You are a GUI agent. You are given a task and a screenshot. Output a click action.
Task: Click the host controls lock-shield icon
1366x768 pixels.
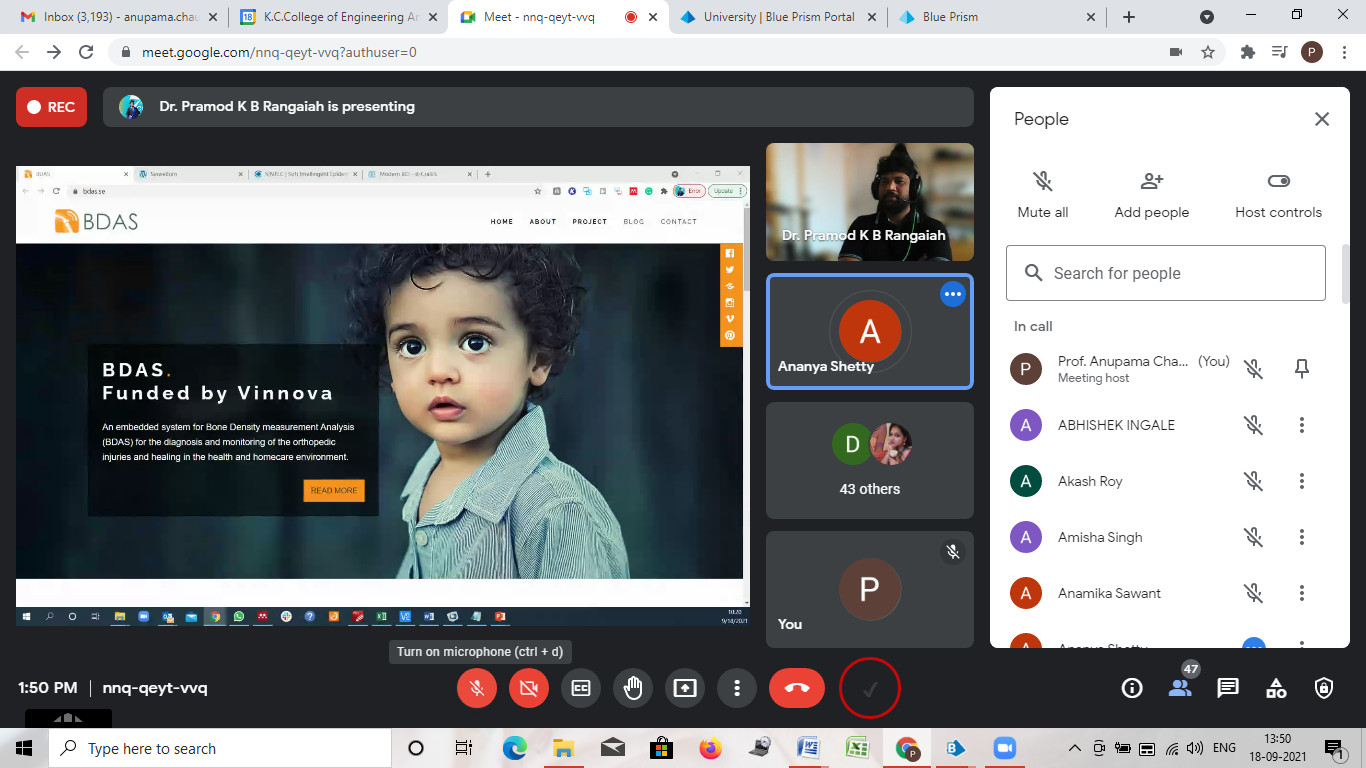[x=1324, y=688]
